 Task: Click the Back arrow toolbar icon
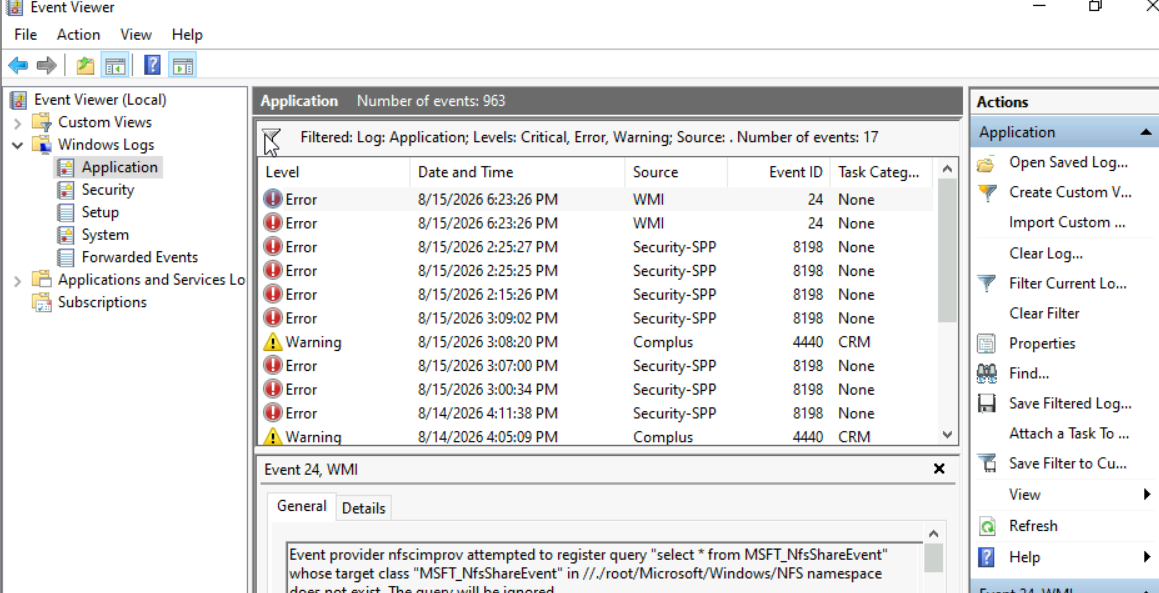click(18, 66)
